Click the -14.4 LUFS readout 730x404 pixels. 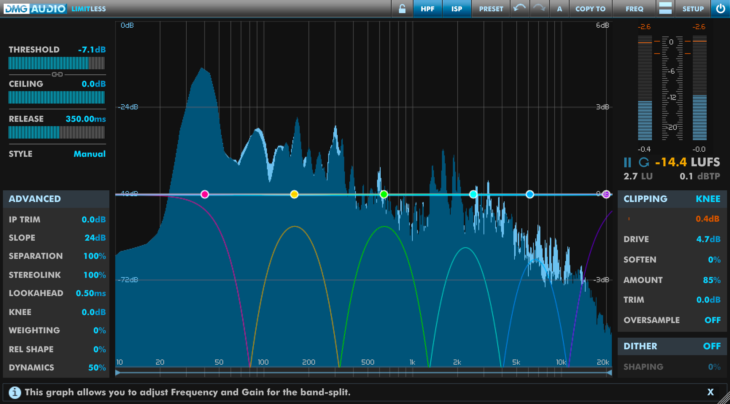coord(687,162)
